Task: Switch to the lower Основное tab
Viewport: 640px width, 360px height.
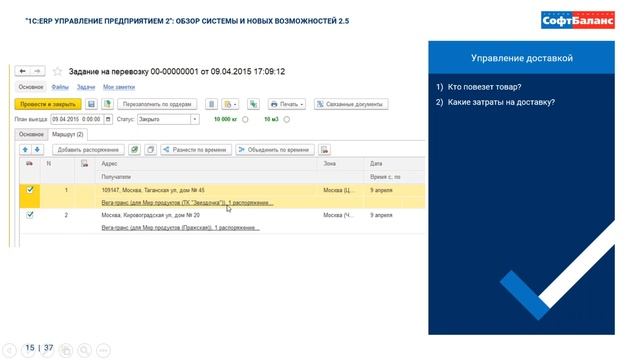Action: tap(31, 134)
